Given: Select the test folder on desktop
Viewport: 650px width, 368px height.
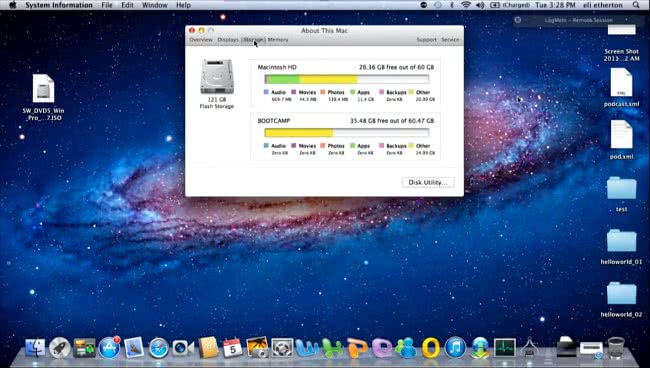Looking at the screenshot, I should coord(621,194).
